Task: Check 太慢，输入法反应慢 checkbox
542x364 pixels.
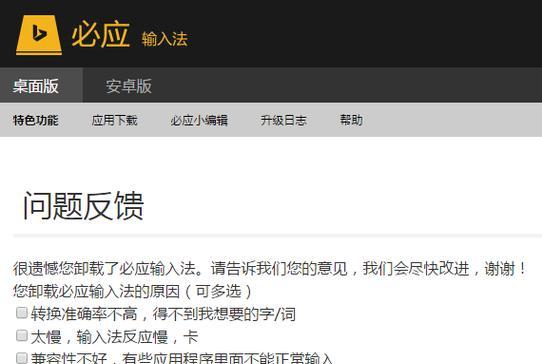Action: (x=22, y=335)
